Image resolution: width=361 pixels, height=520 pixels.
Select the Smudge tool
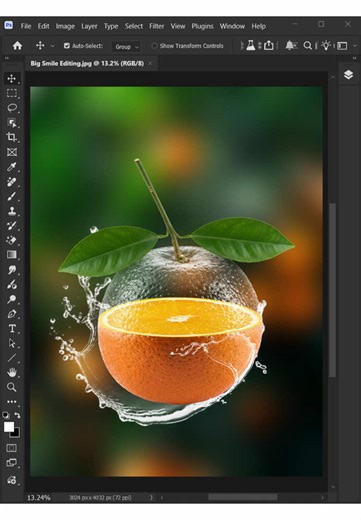12,269
